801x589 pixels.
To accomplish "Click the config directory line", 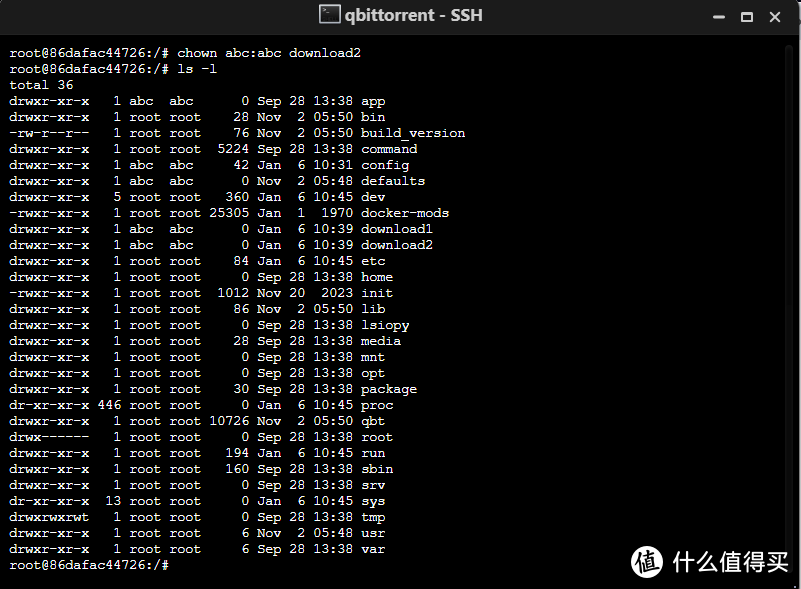I will (x=384, y=164).
